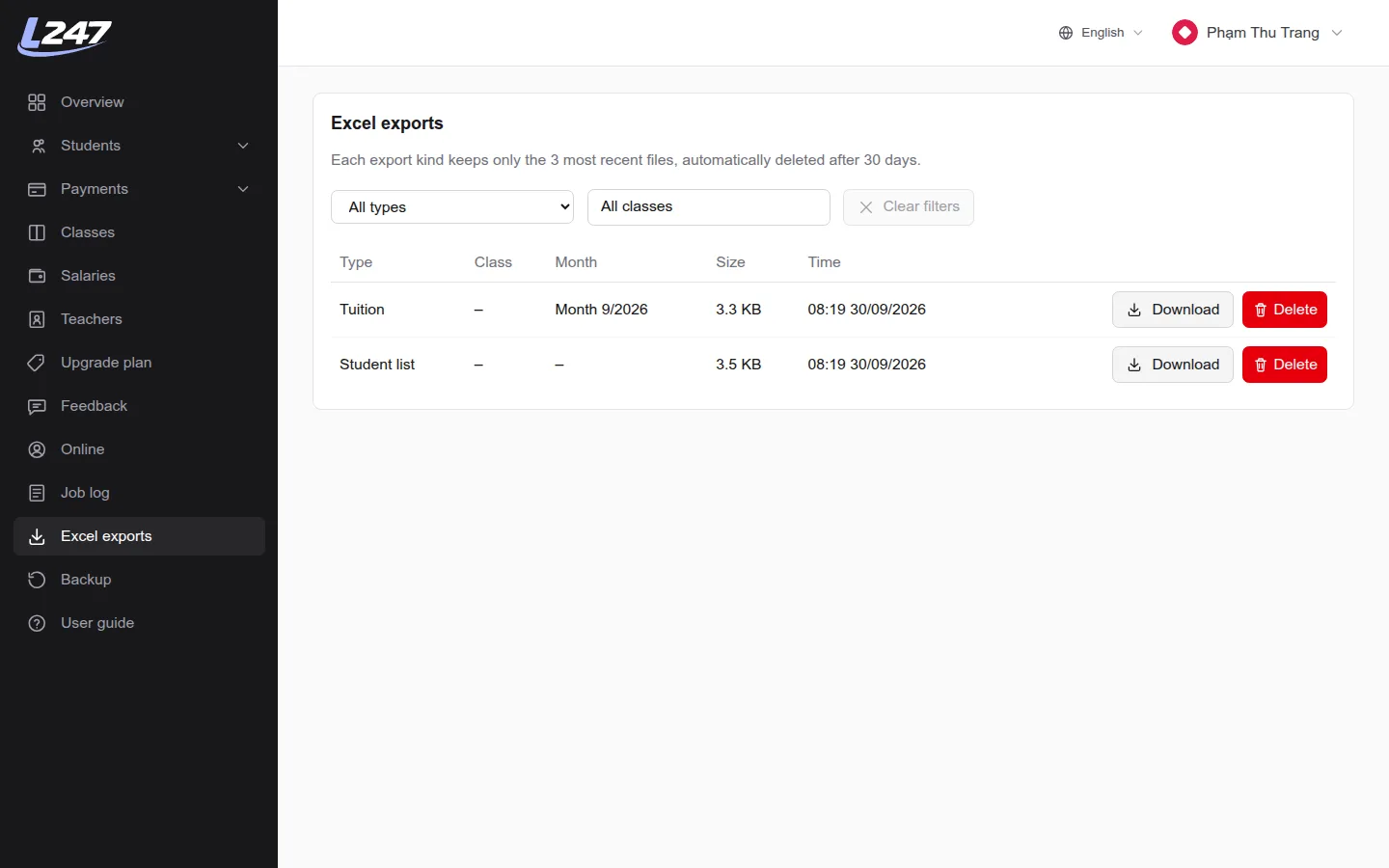
Task: Open the English language dropdown
Action: [x=1101, y=33]
